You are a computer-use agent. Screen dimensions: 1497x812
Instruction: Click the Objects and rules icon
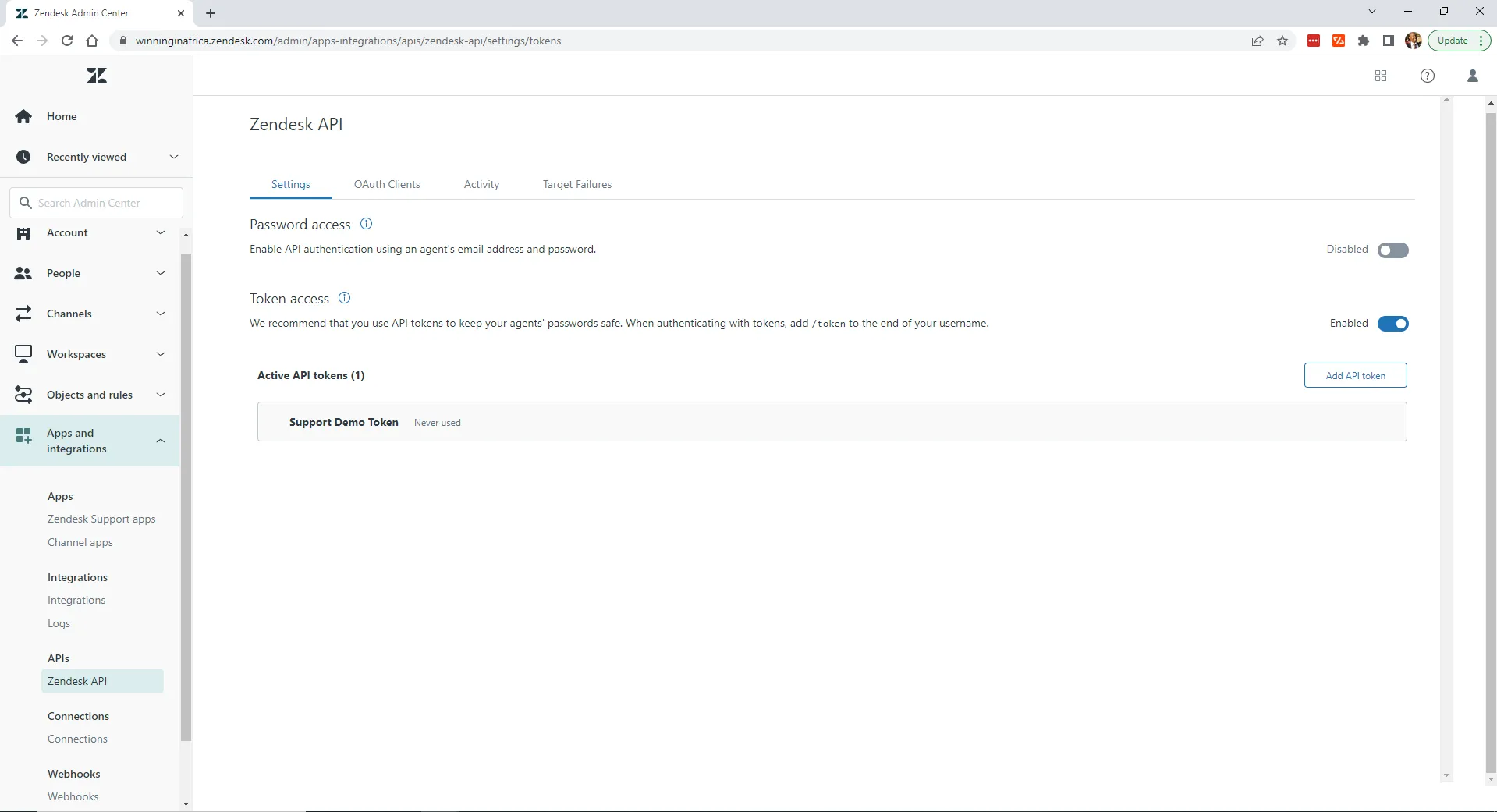tap(23, 395)
